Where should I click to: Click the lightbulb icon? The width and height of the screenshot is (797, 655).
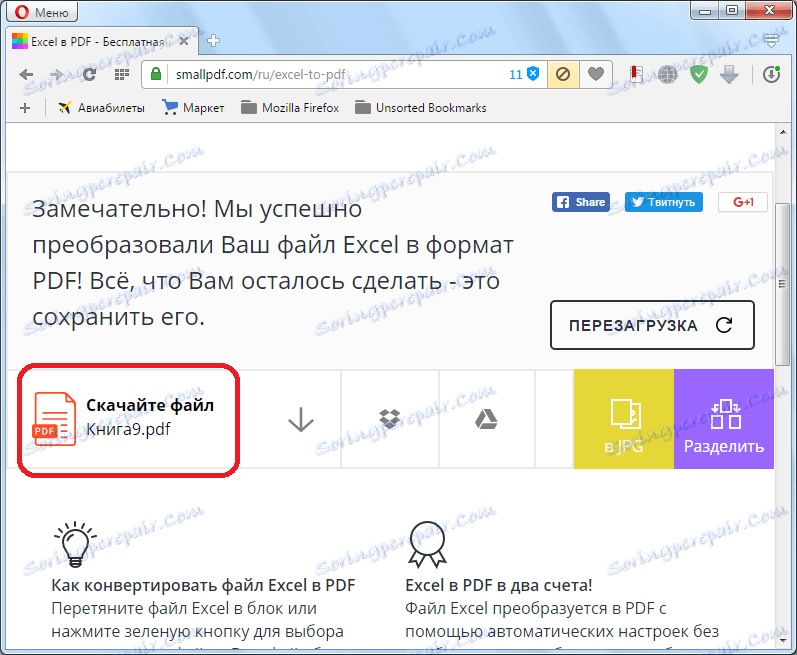[x=75, y=544]
